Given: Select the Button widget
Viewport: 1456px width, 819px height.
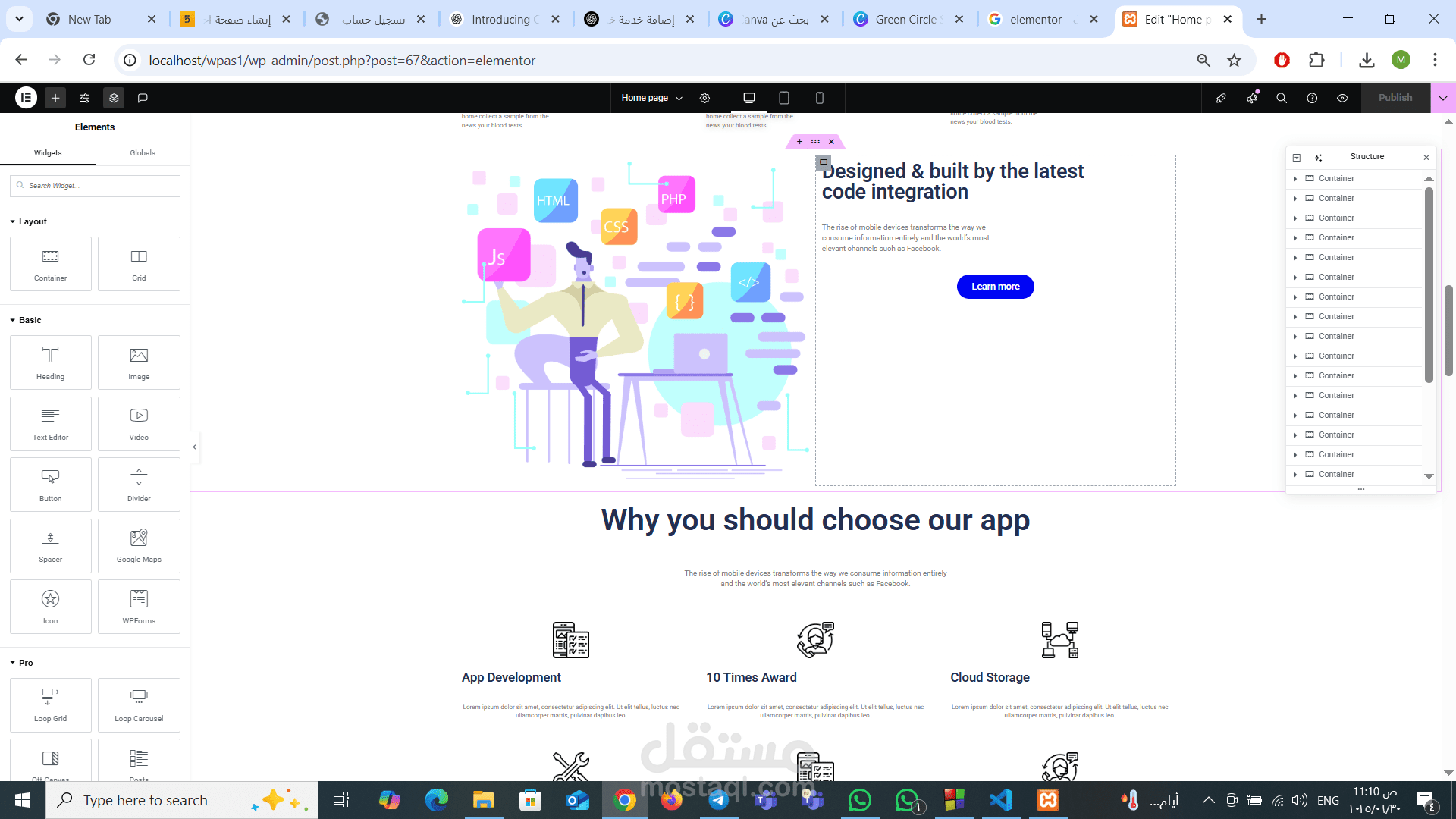Looking at the screenshot, I should pyautogui.click(x=51, y=485).
